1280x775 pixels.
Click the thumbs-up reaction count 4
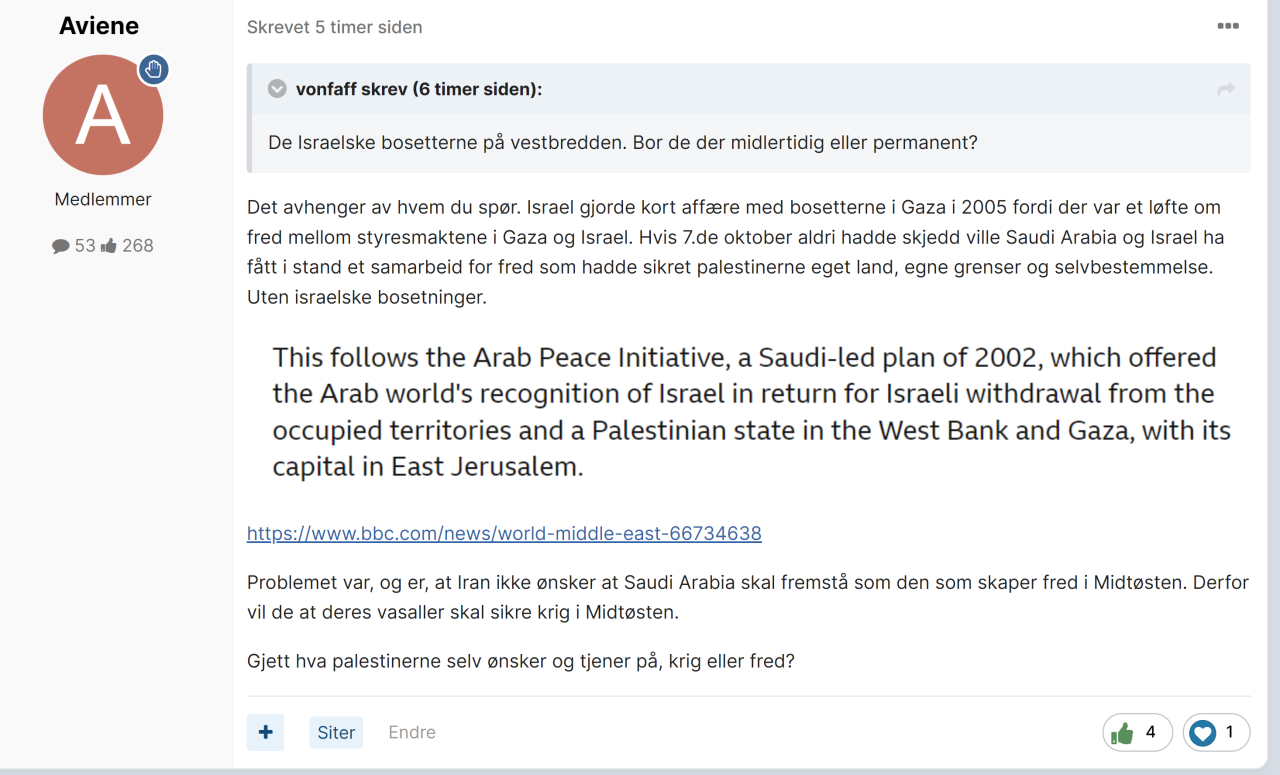[x=1150, y=732]
